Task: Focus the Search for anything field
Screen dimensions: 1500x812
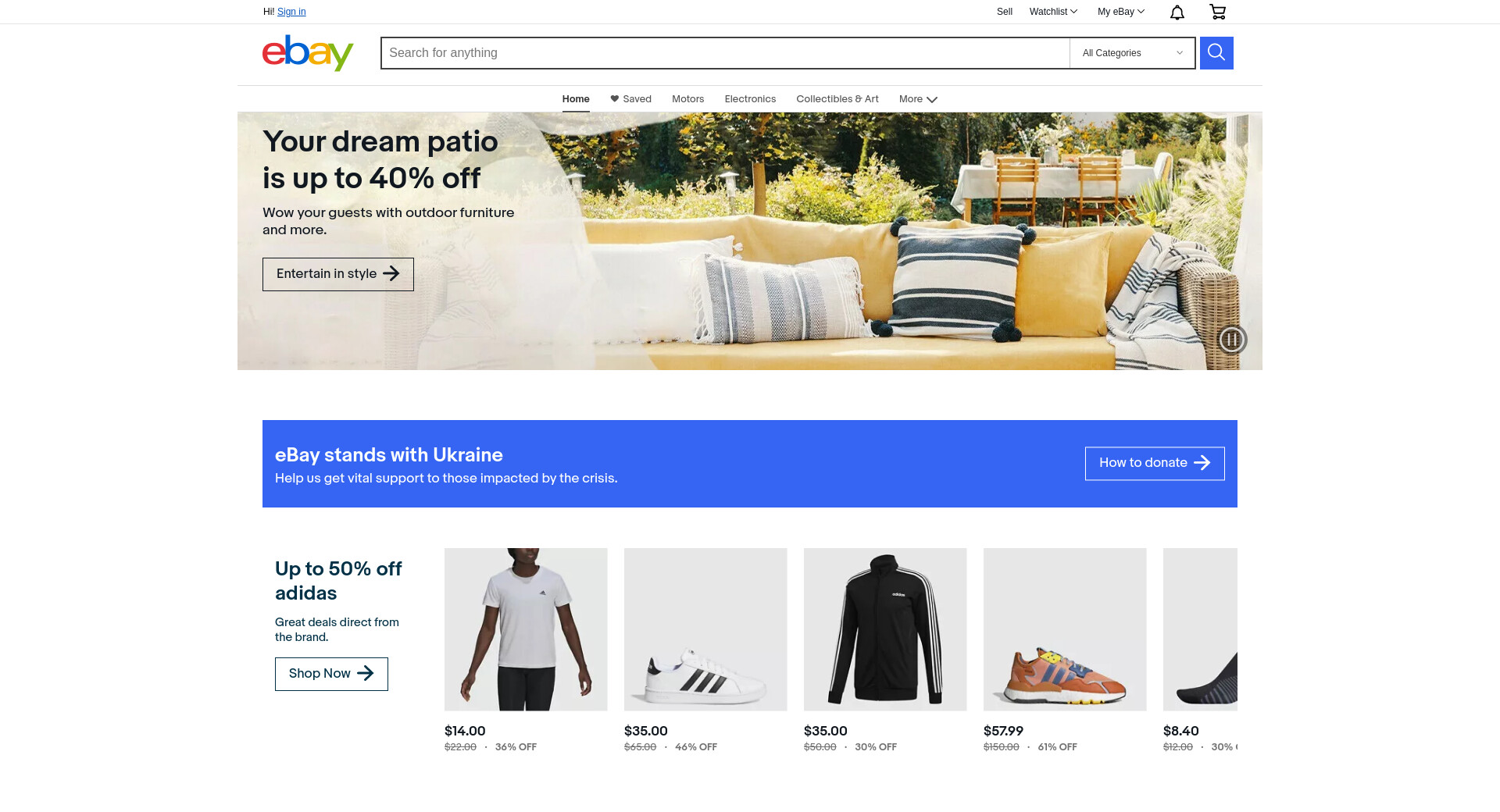Action: 725,53
